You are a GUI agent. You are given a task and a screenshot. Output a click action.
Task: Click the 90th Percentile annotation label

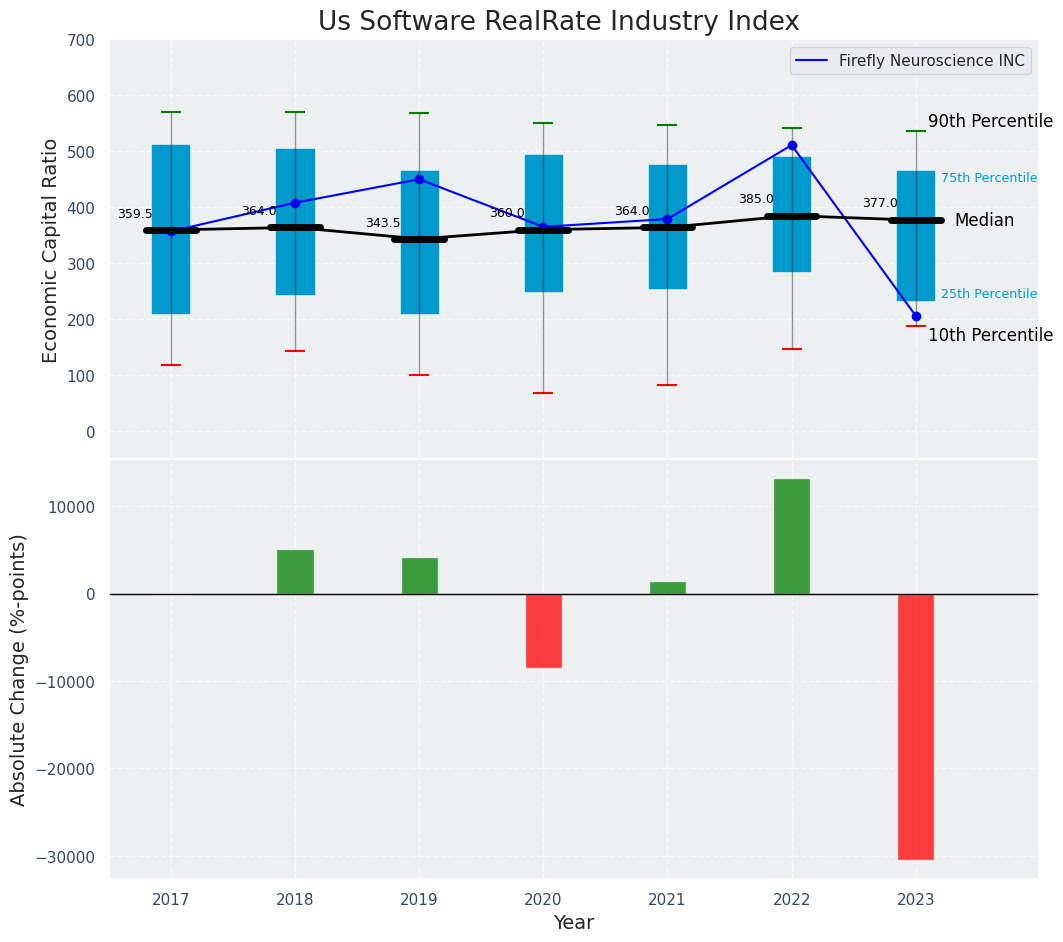pos(990,121)
